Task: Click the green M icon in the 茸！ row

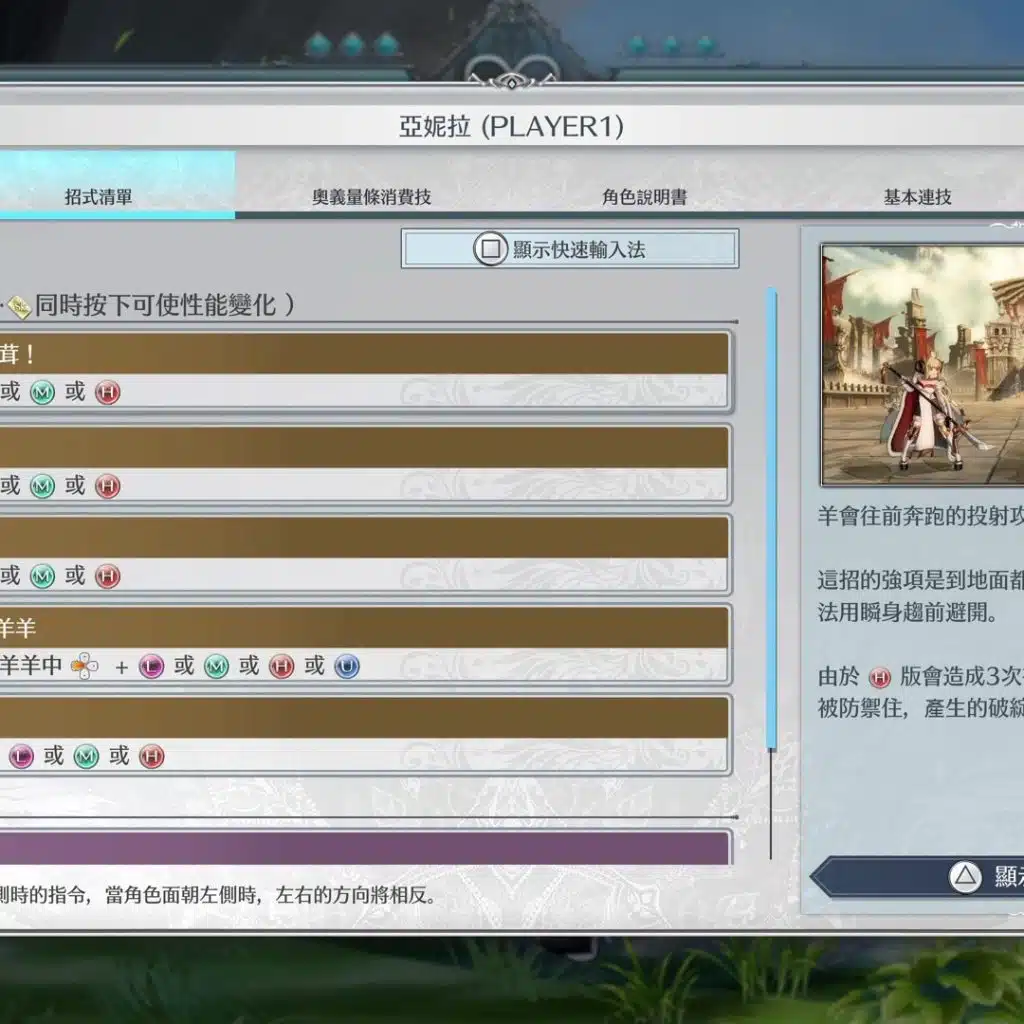Action: (x=42, y=392)
